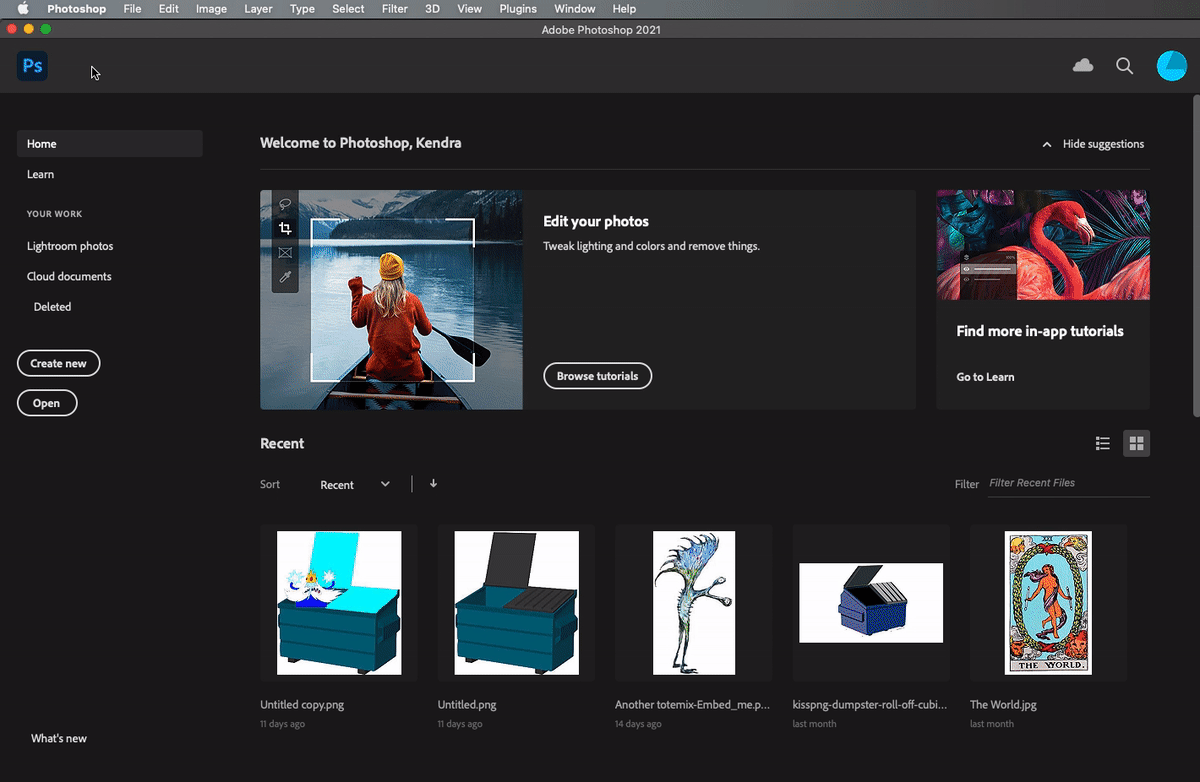The image size is (1200, 782).
Task: Click the eyedropper icon in tutorial image
Action: tap(285, 277)
